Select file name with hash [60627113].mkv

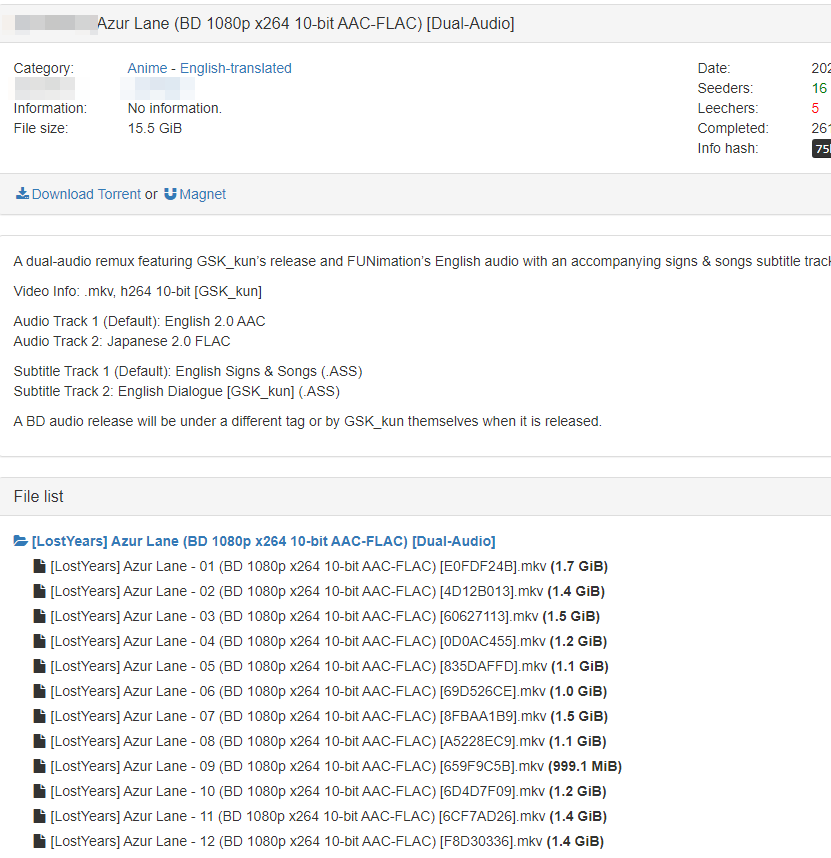point(294,617)
